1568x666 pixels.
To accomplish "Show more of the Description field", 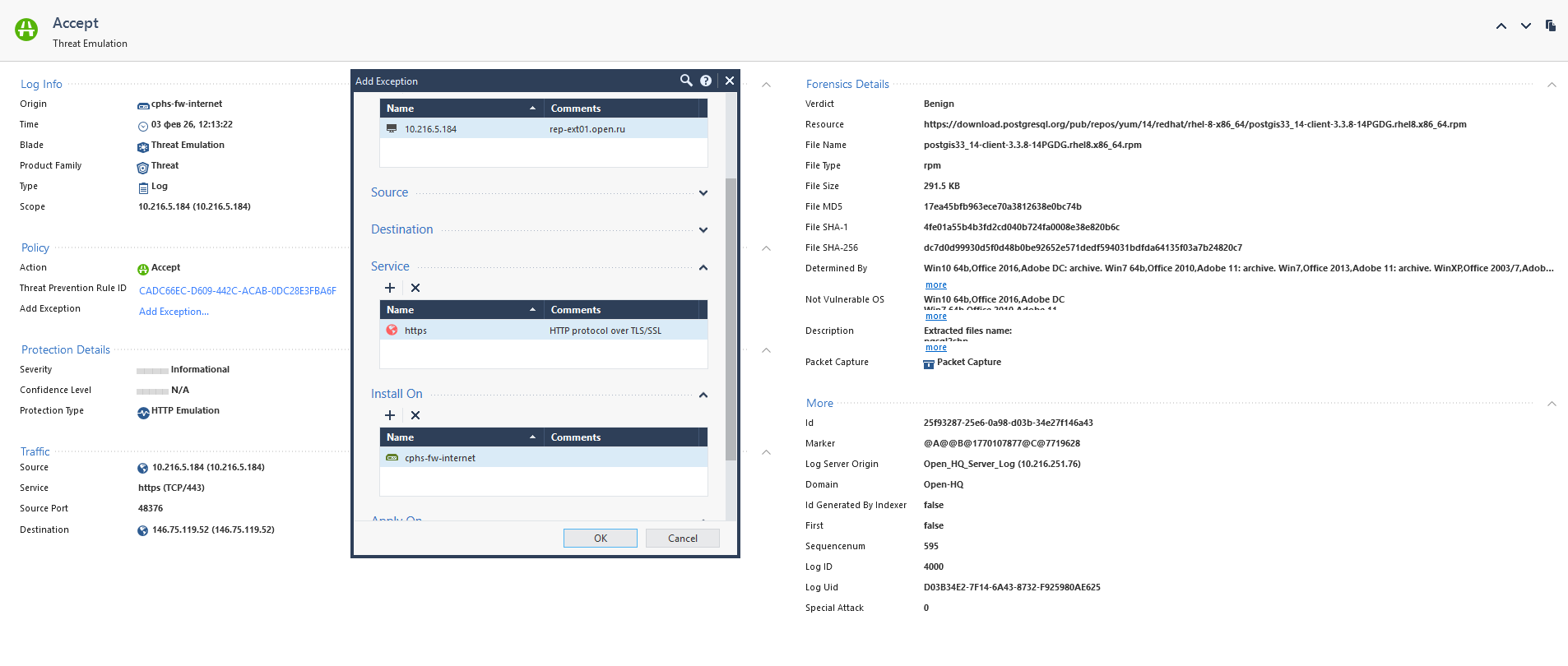I will pyautogui.click(x=935, y=348).
